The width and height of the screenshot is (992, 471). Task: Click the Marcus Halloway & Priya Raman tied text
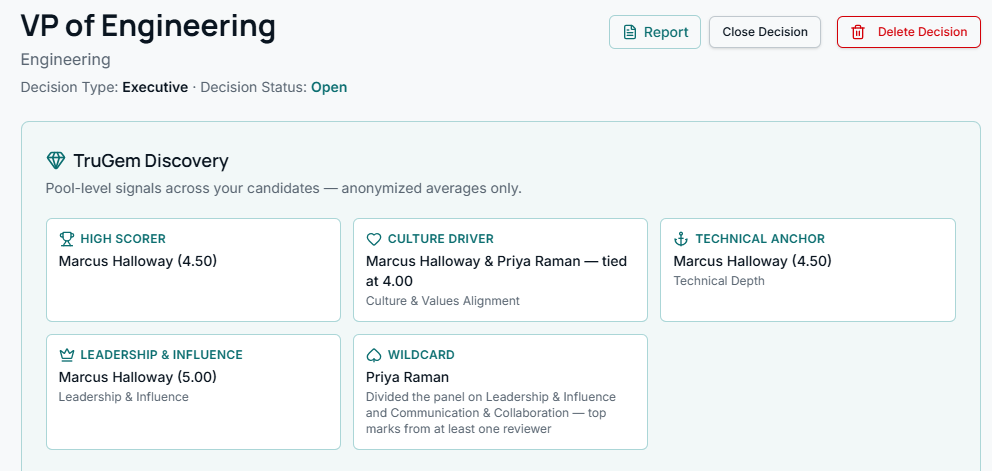(497, 270)
